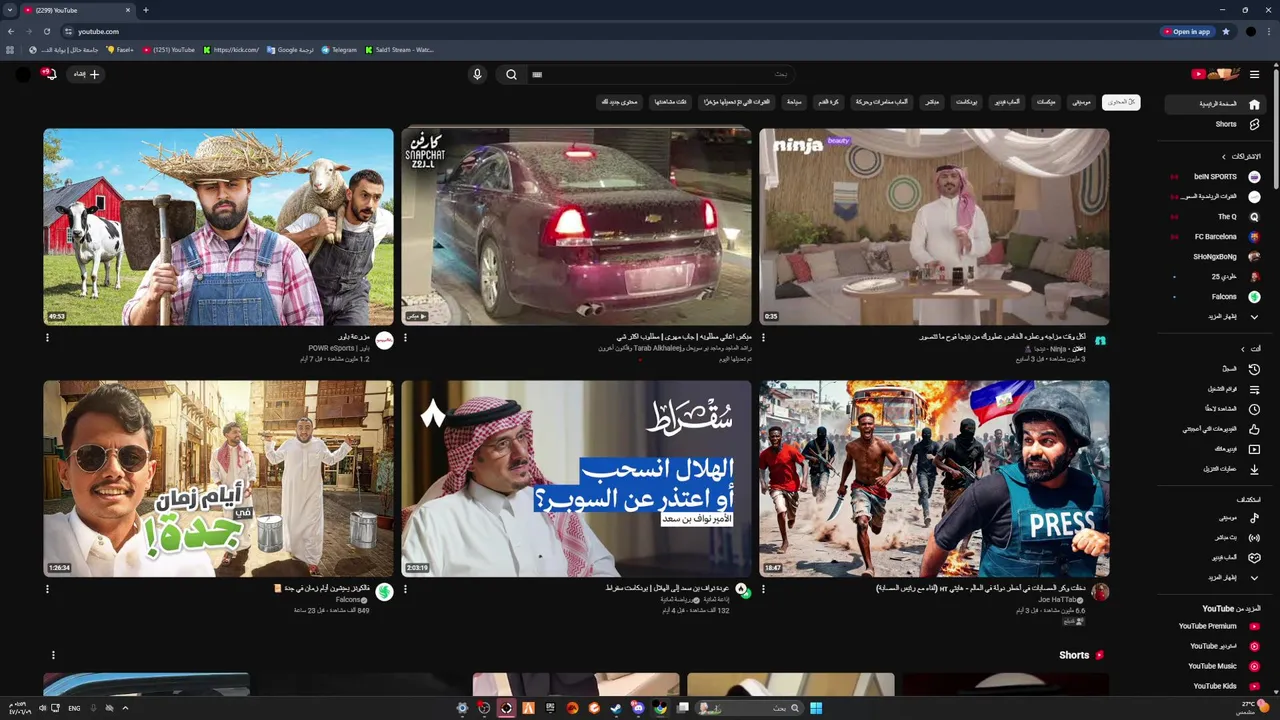Open more options for Joe HaTTab video
This screenshot has height=720, width=1280.
coord(763,589)
